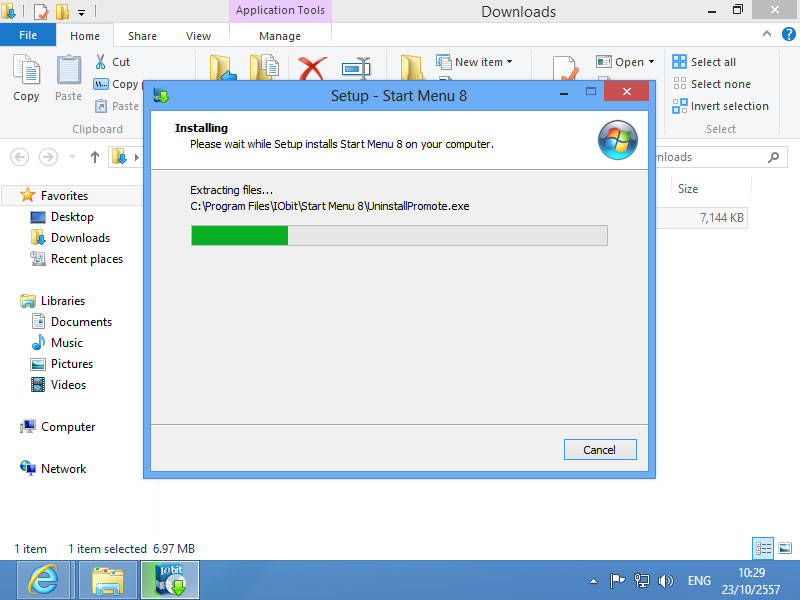
Task: Click the Back navigation arrow
Action: point(19,157)
